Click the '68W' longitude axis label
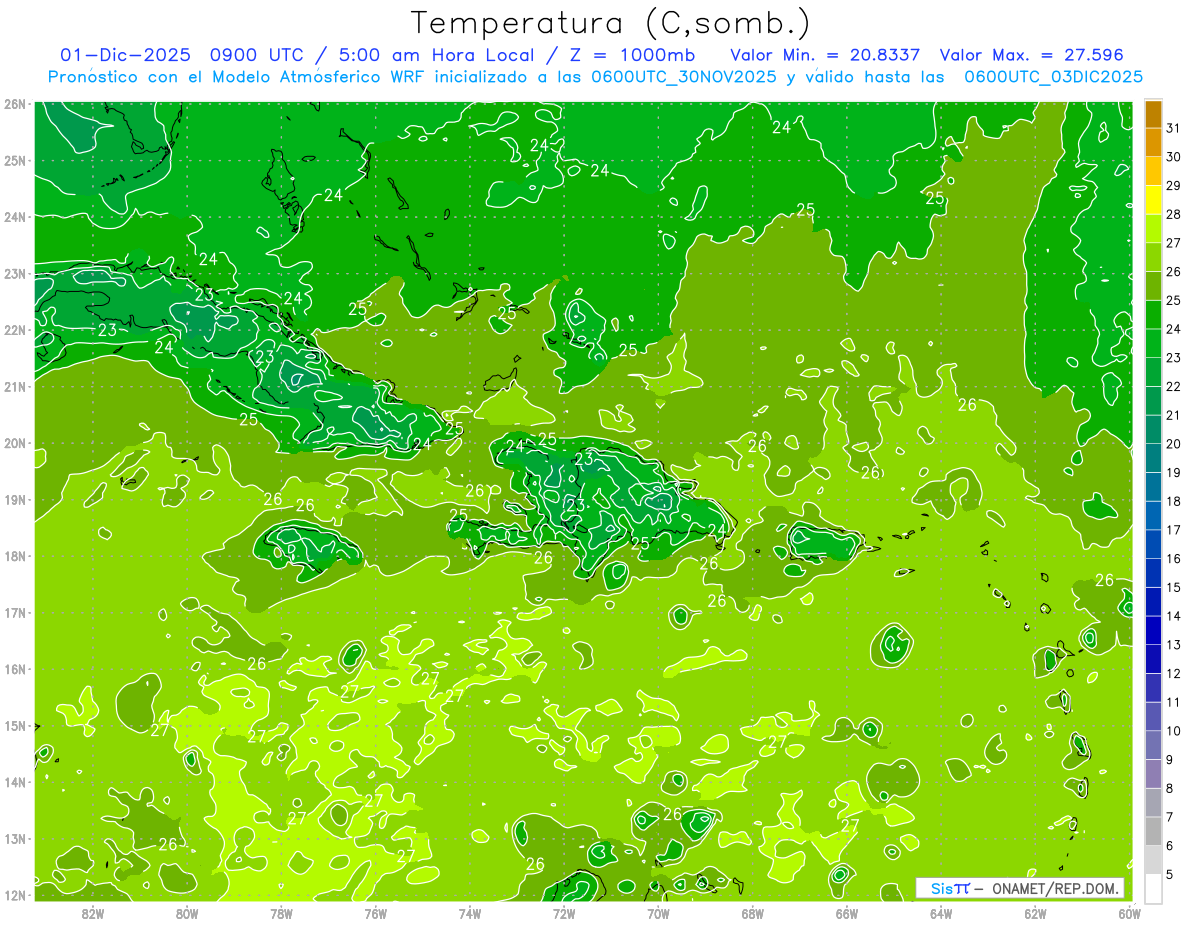Viewport: 1200px width, 927px height. [752, 913]
